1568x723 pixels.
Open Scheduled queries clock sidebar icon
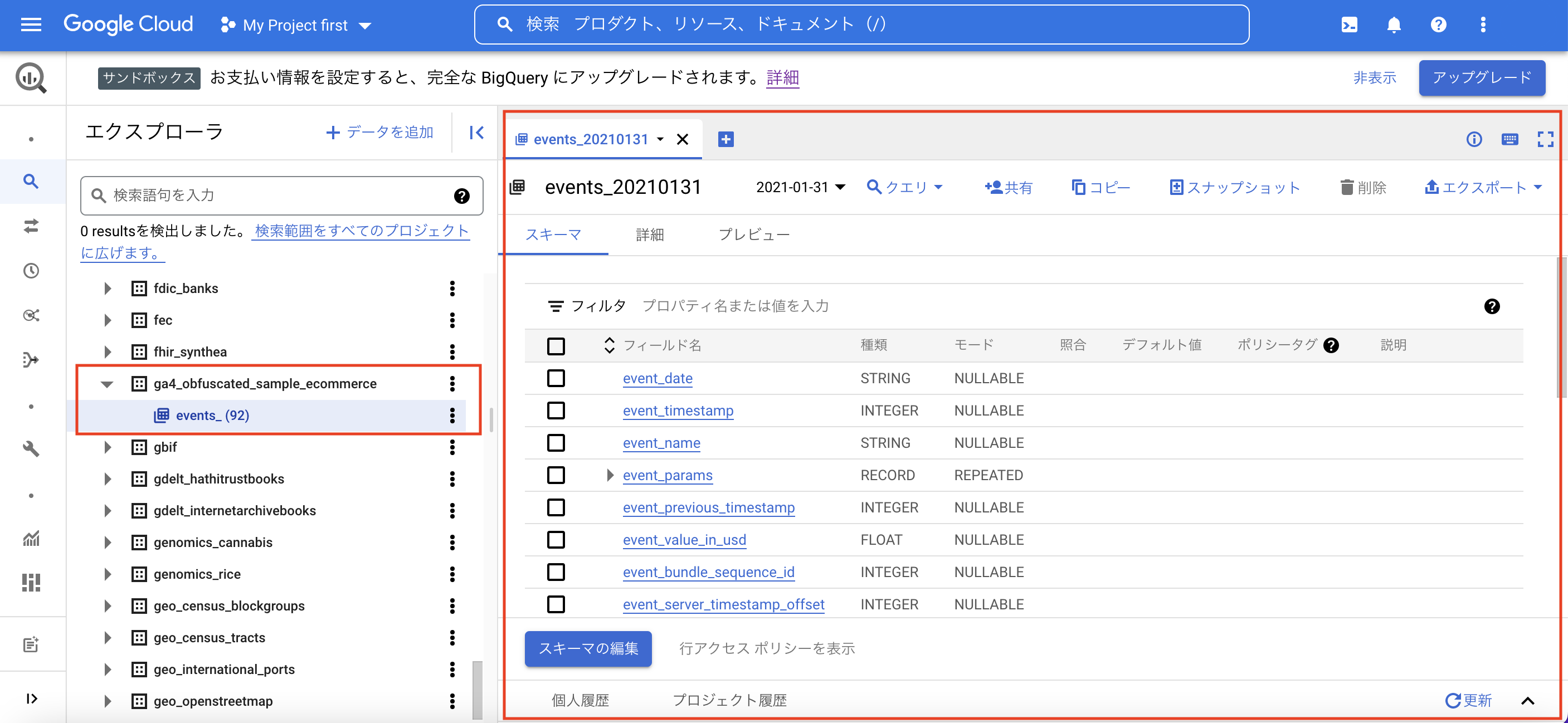(31, 270)
